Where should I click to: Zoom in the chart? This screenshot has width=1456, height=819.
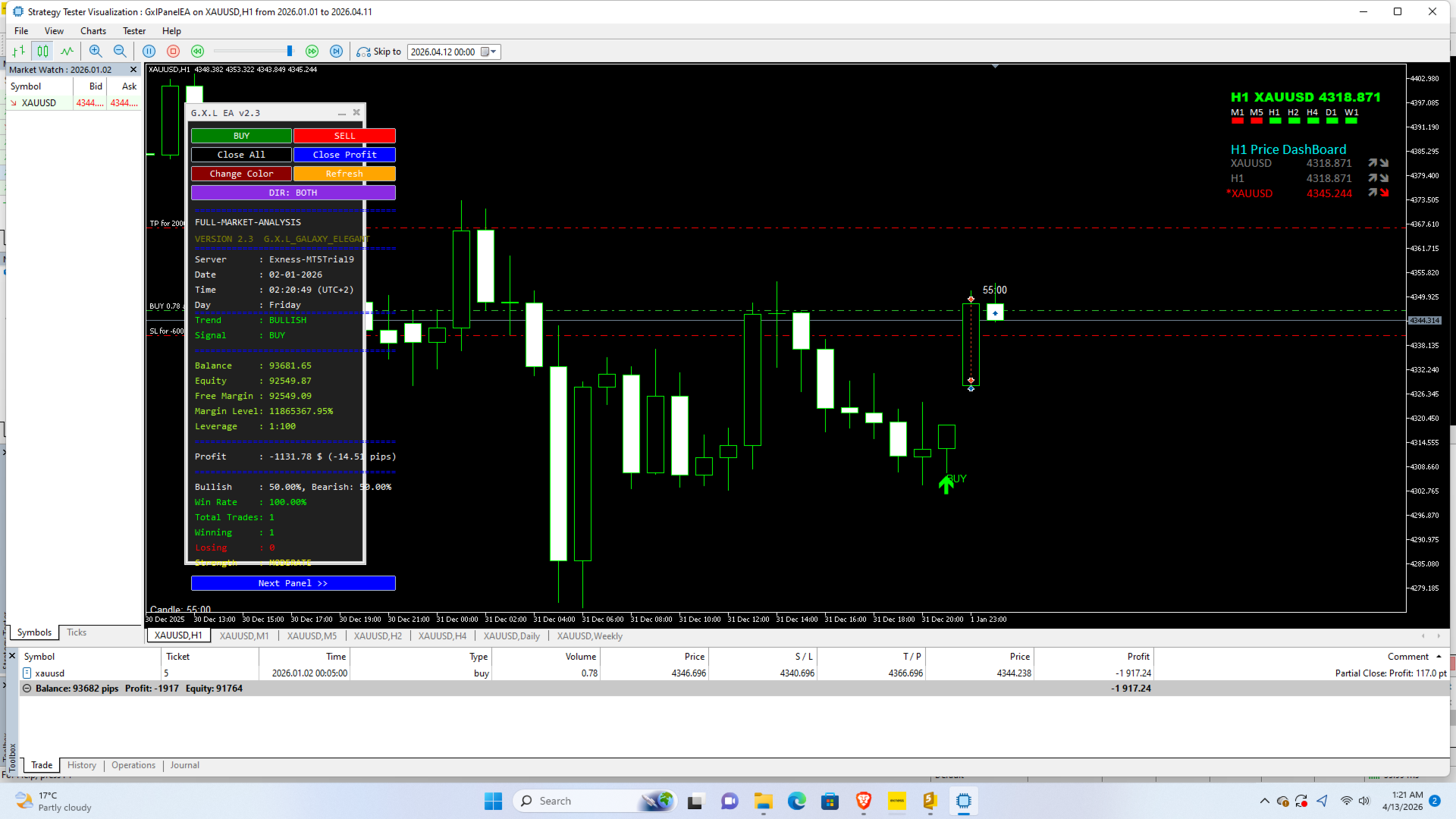[96, 52]
